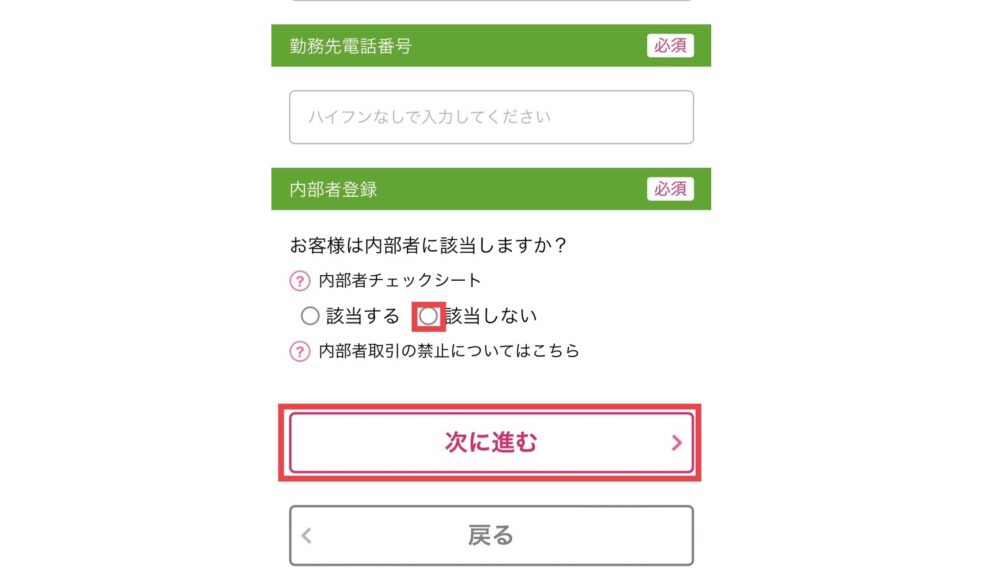Open the 内部者チェックシート link
This screenshot has width=1000, height=574.
[399, 280]
